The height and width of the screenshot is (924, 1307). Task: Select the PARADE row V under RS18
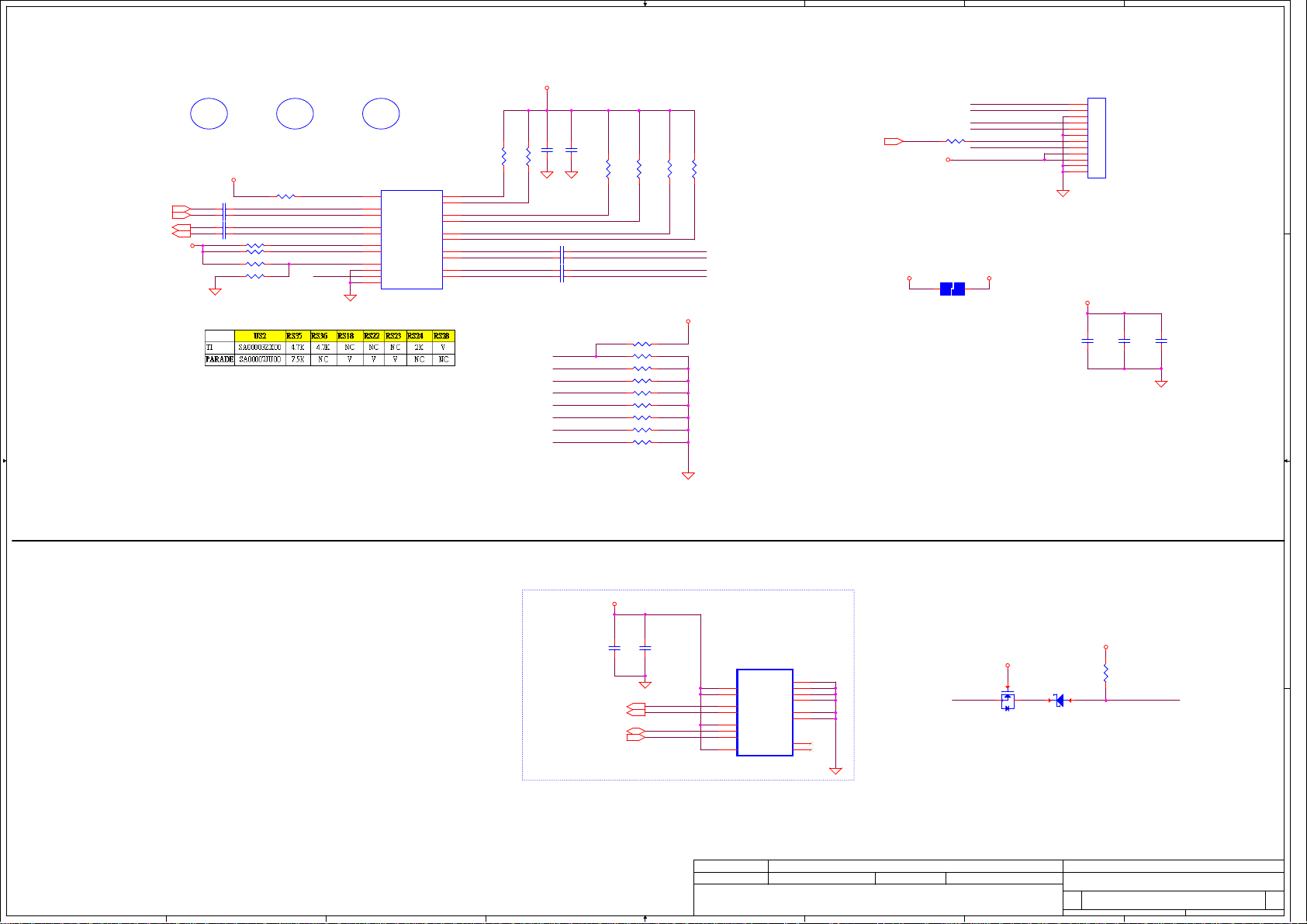click(x=349, y=360)
